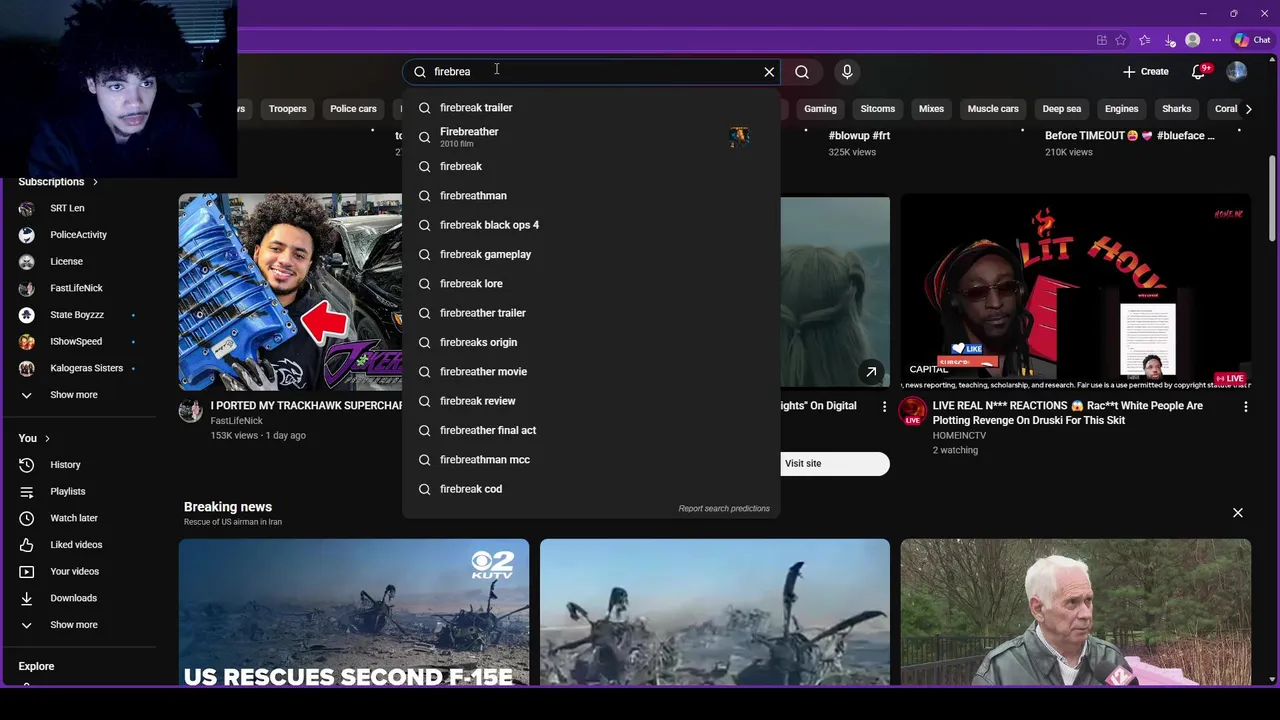1280x720 pixels.
Task: Select Firebreather 2010 film suggestion
Action: click(591, 137)
